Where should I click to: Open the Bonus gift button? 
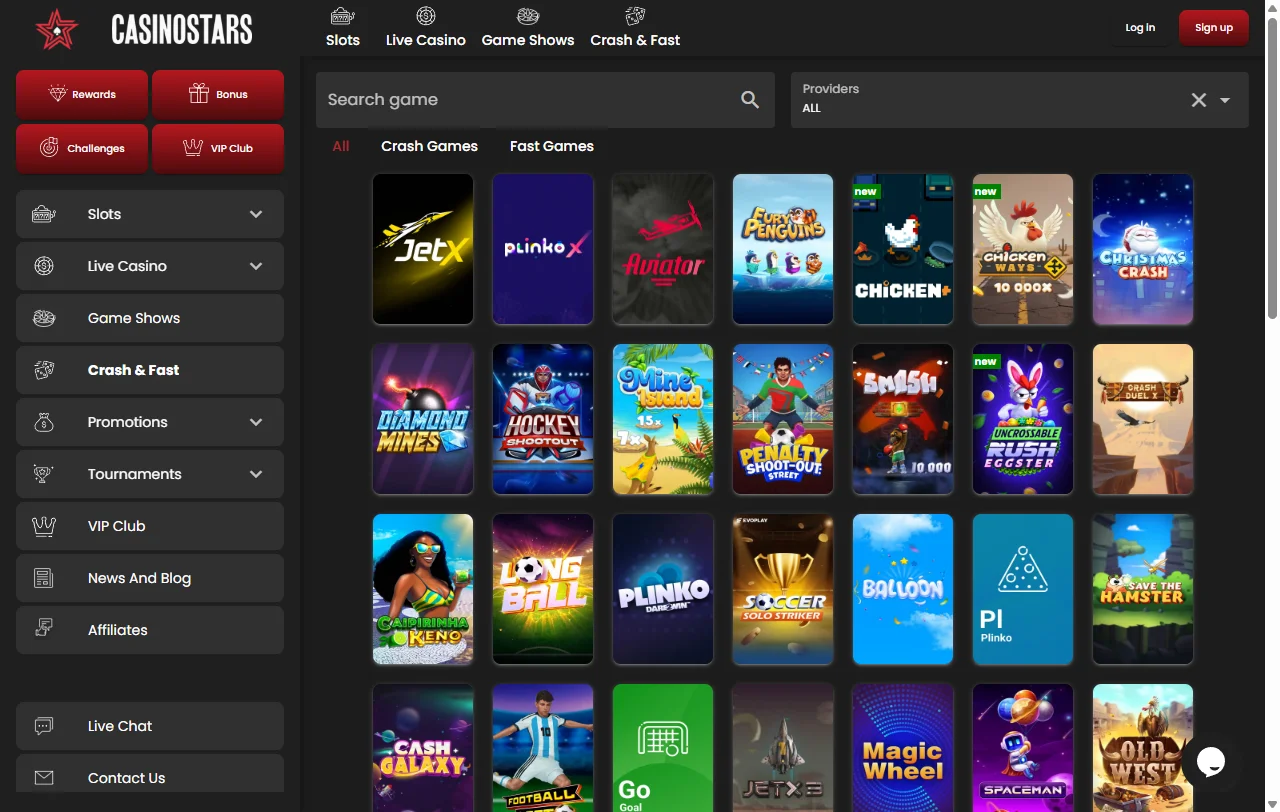click(218, 95)
